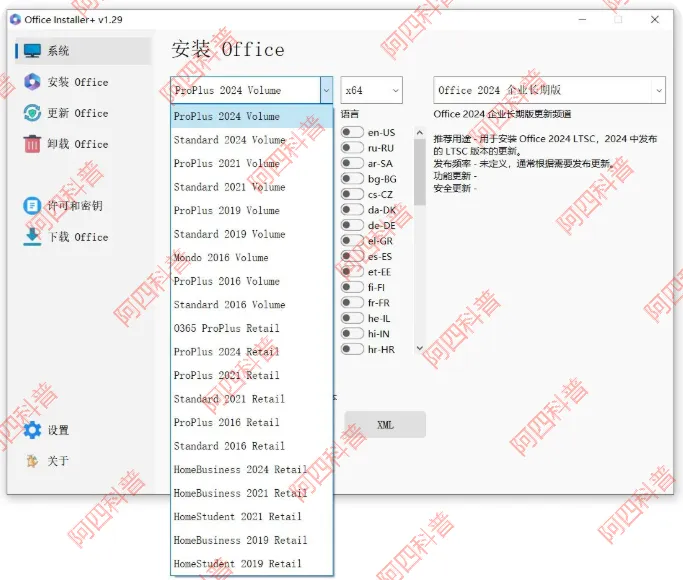Image resolution: width=683 pixels, height=580 pixels.
Task: Toggle the hi-IN language switch
Action: (352, 334)
